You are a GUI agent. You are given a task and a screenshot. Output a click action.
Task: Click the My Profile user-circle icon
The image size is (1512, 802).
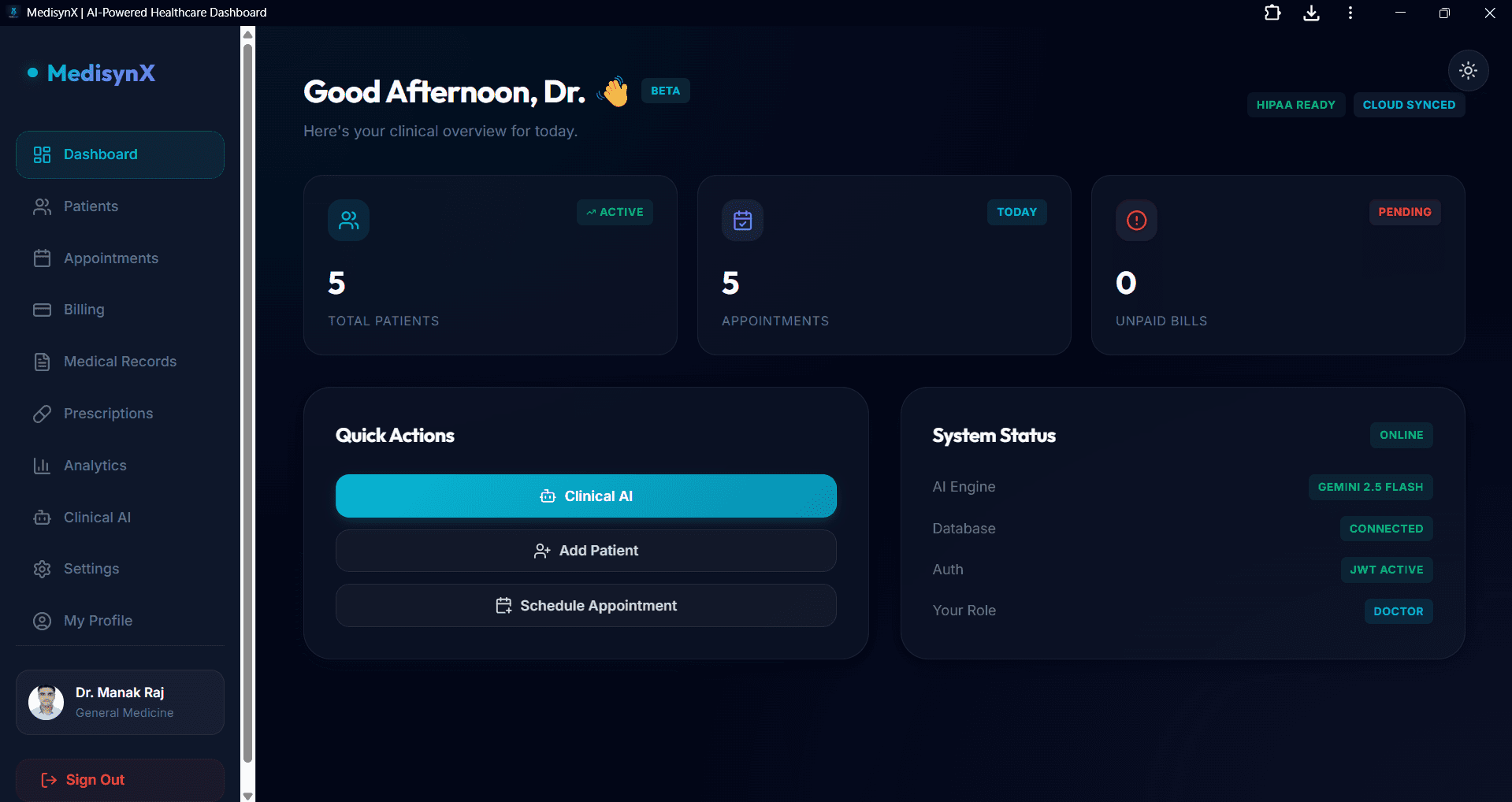click(42, 621)
